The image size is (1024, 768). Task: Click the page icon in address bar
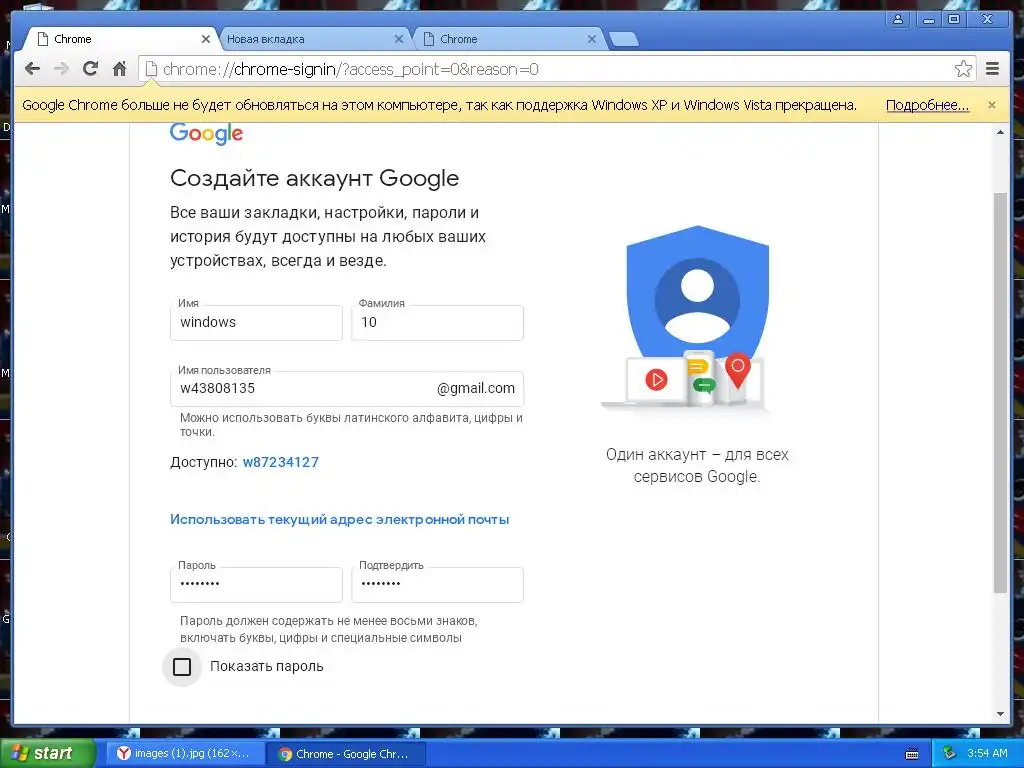[151, 69]
